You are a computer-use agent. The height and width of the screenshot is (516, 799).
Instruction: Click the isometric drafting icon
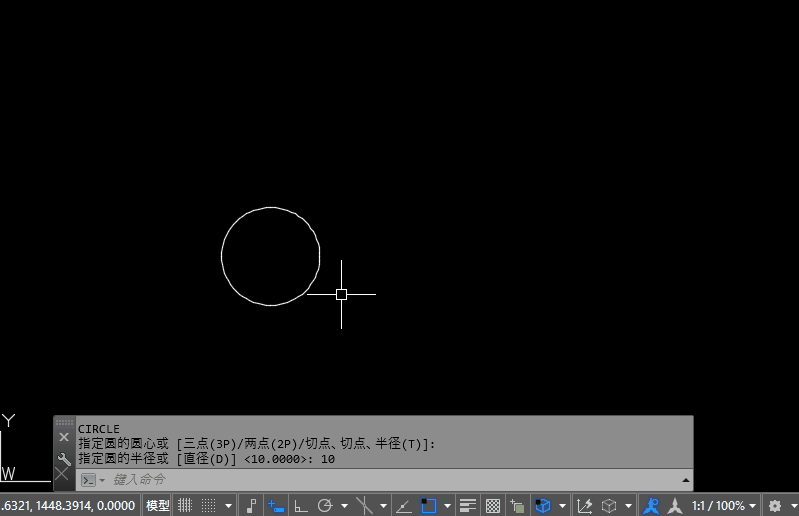point(364,506)
